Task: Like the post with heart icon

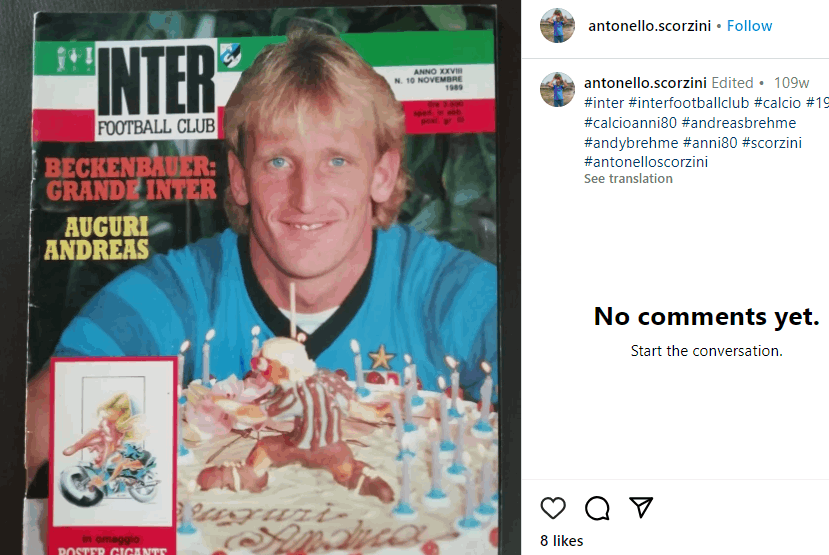Action: pyautogui.click(x=553, y=508)
